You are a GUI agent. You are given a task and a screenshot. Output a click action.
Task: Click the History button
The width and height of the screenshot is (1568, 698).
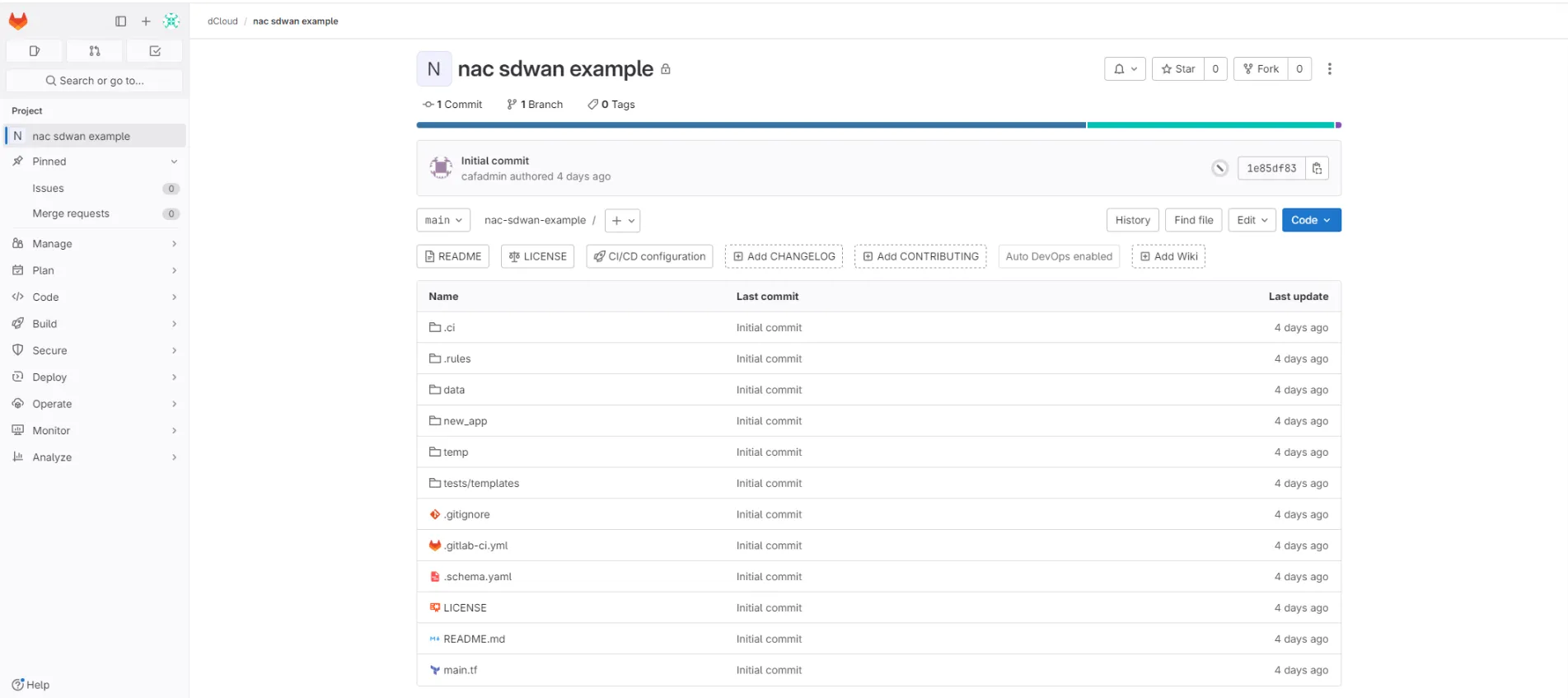(x=1132, y=220)
